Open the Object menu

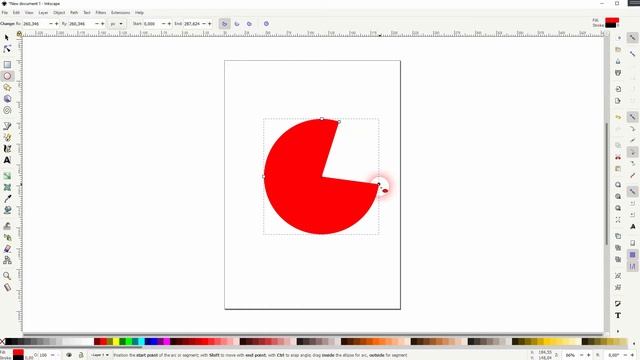pos(59,13)
